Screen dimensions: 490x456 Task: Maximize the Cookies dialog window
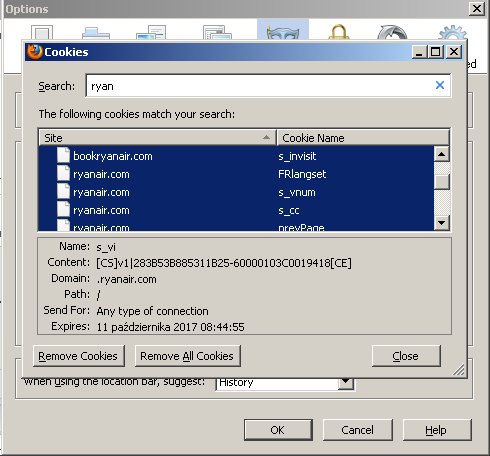coord(435,52)
